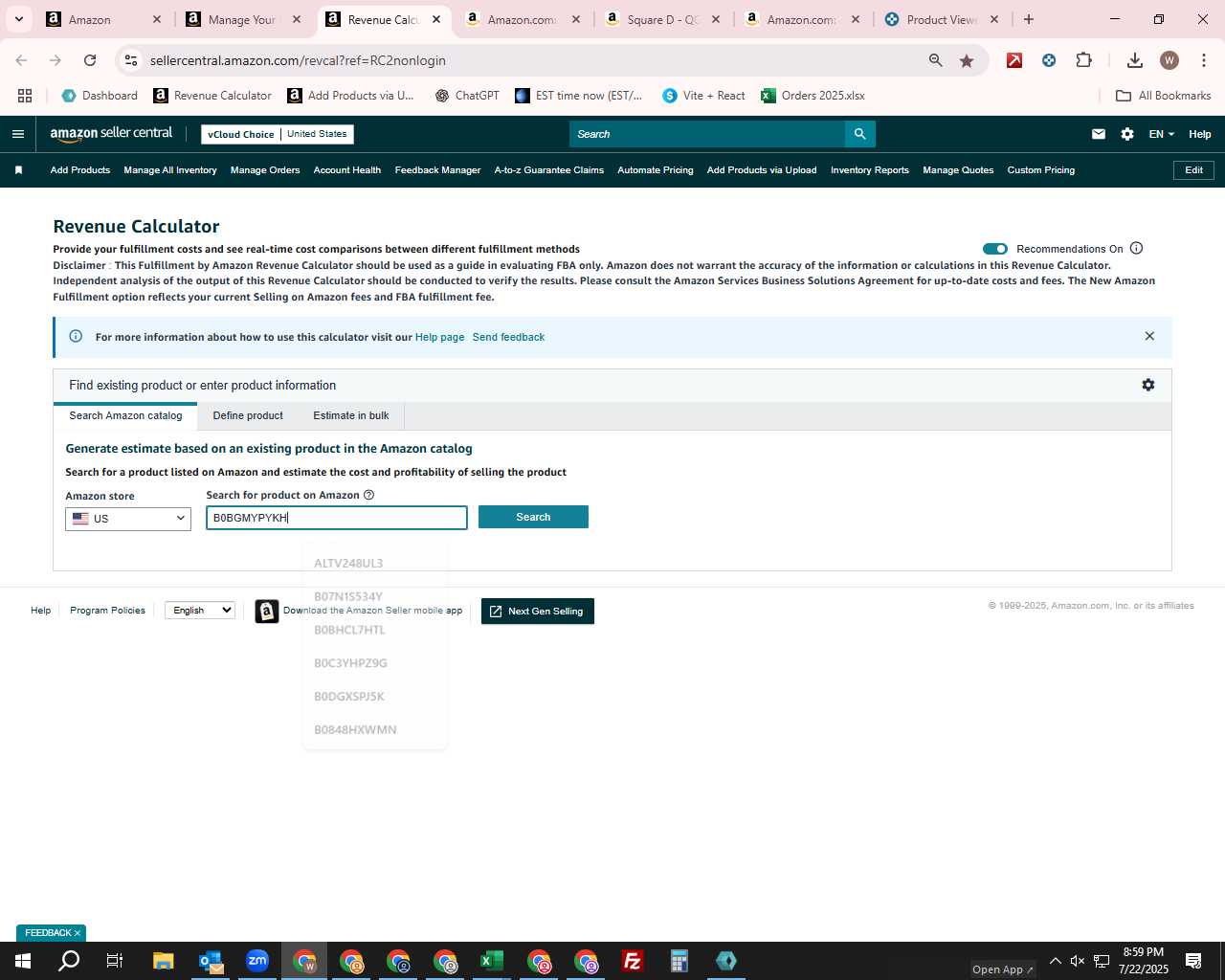Viewport: 1225px width, 980px height.
Task: Click the Help link in header
Action: 1200,134
